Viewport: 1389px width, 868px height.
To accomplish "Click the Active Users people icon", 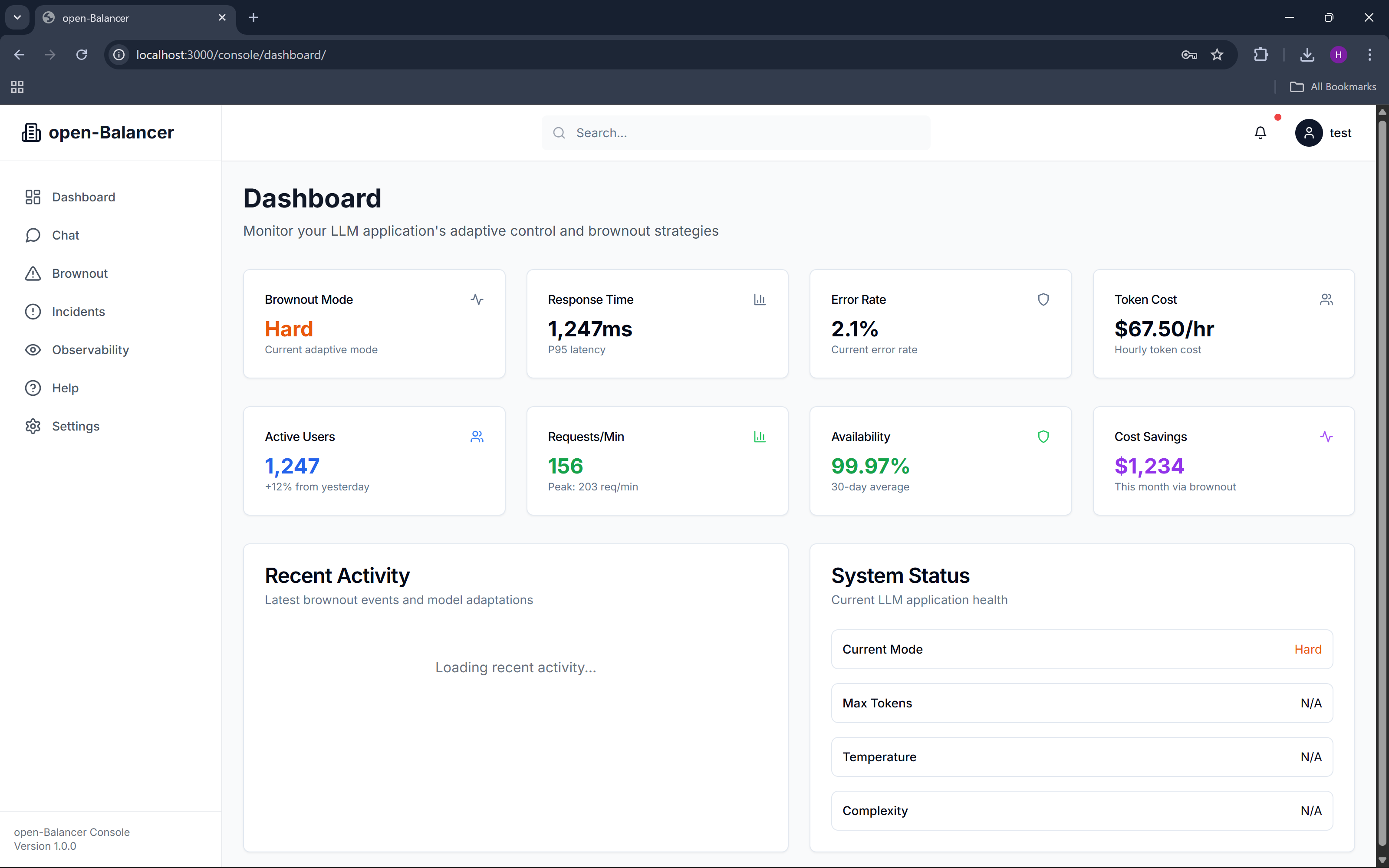I will (x=477, y=436).
